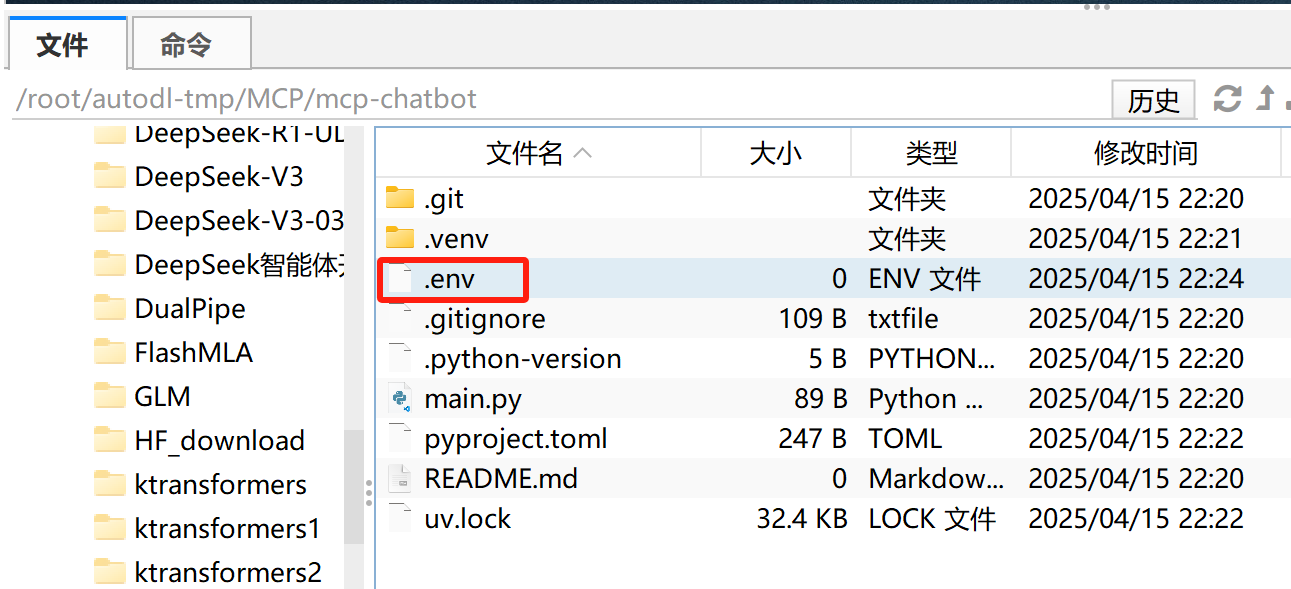
Task: Click the up-arrow parent directory icon
Action: point(1266,99)
